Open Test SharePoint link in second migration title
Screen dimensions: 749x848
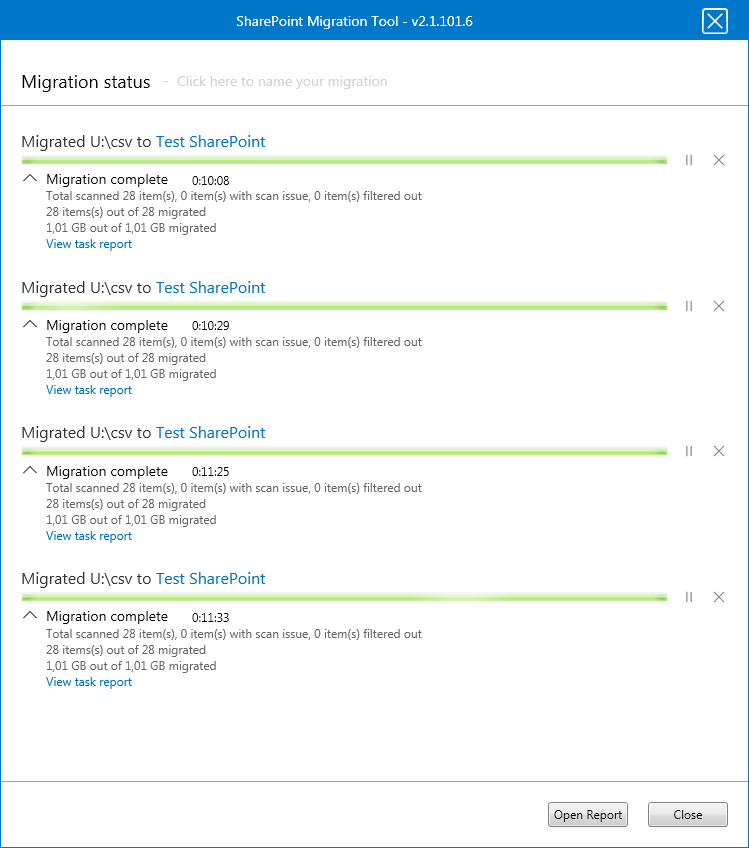click(211, 288)
